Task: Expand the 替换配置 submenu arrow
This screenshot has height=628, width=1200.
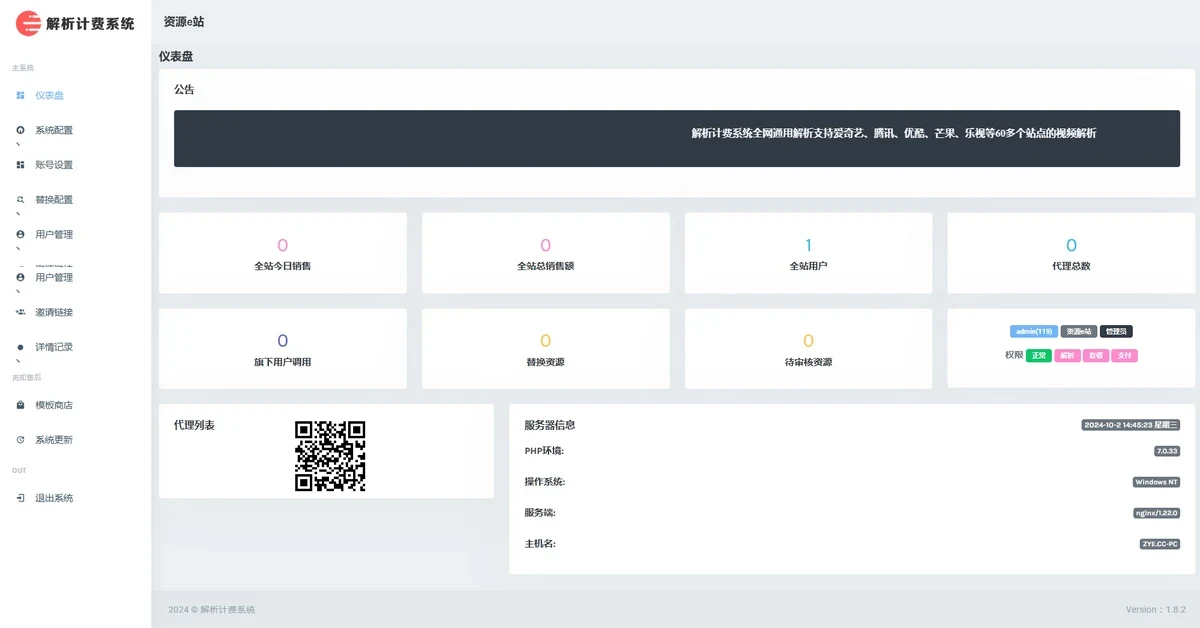Action: tap(18, 215)
